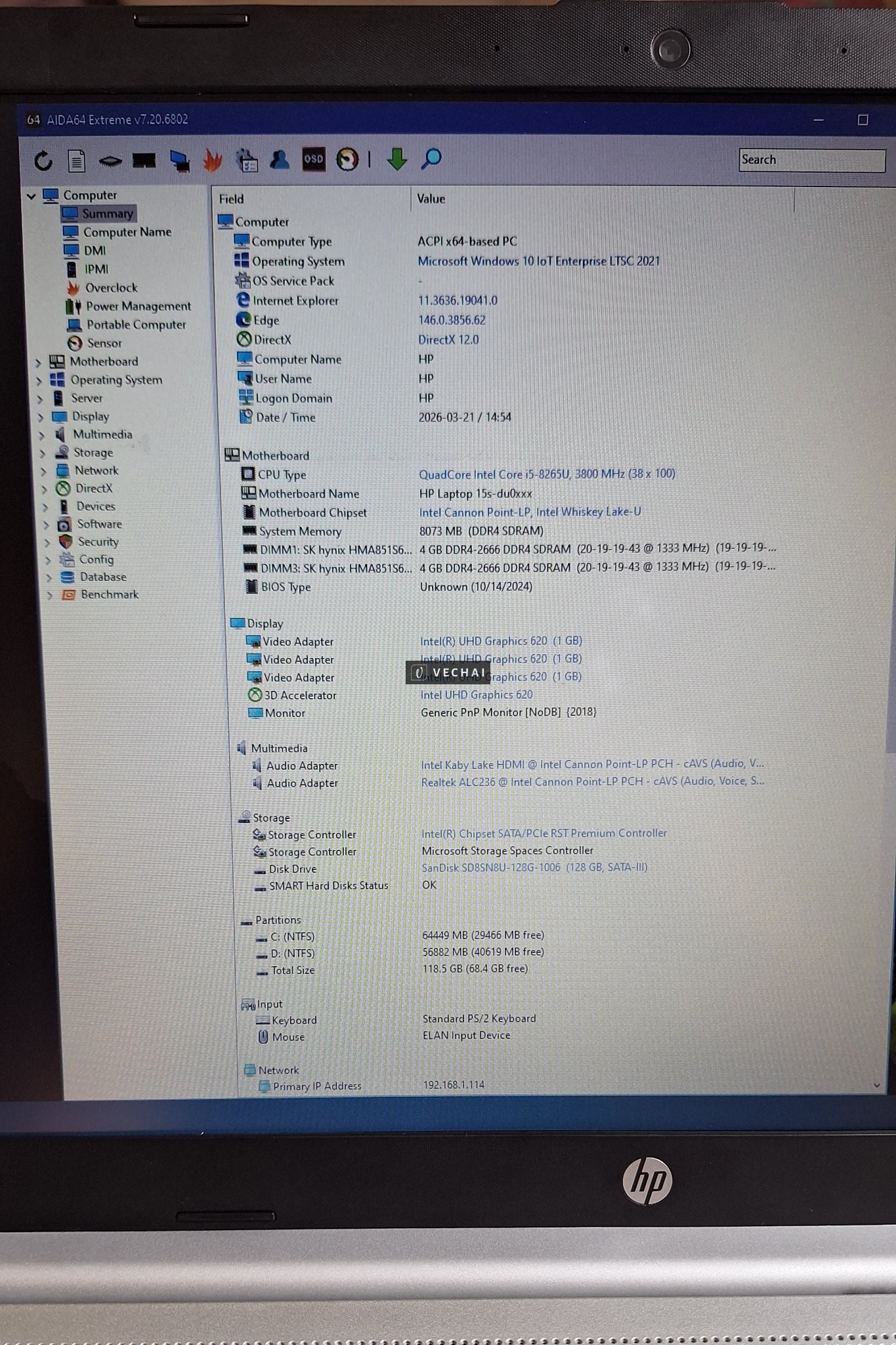Viewport: 896px width, 1345px height.
Task: Open the Edge version 146.0.3856.62 link
Action: click(x=452, y=320)
